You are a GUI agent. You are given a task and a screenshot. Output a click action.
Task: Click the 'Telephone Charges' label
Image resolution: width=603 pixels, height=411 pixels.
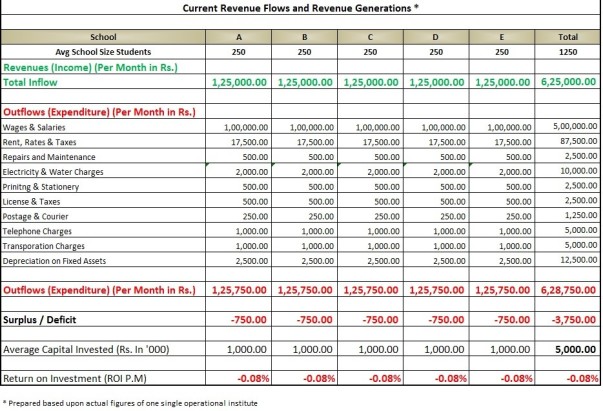37,231
